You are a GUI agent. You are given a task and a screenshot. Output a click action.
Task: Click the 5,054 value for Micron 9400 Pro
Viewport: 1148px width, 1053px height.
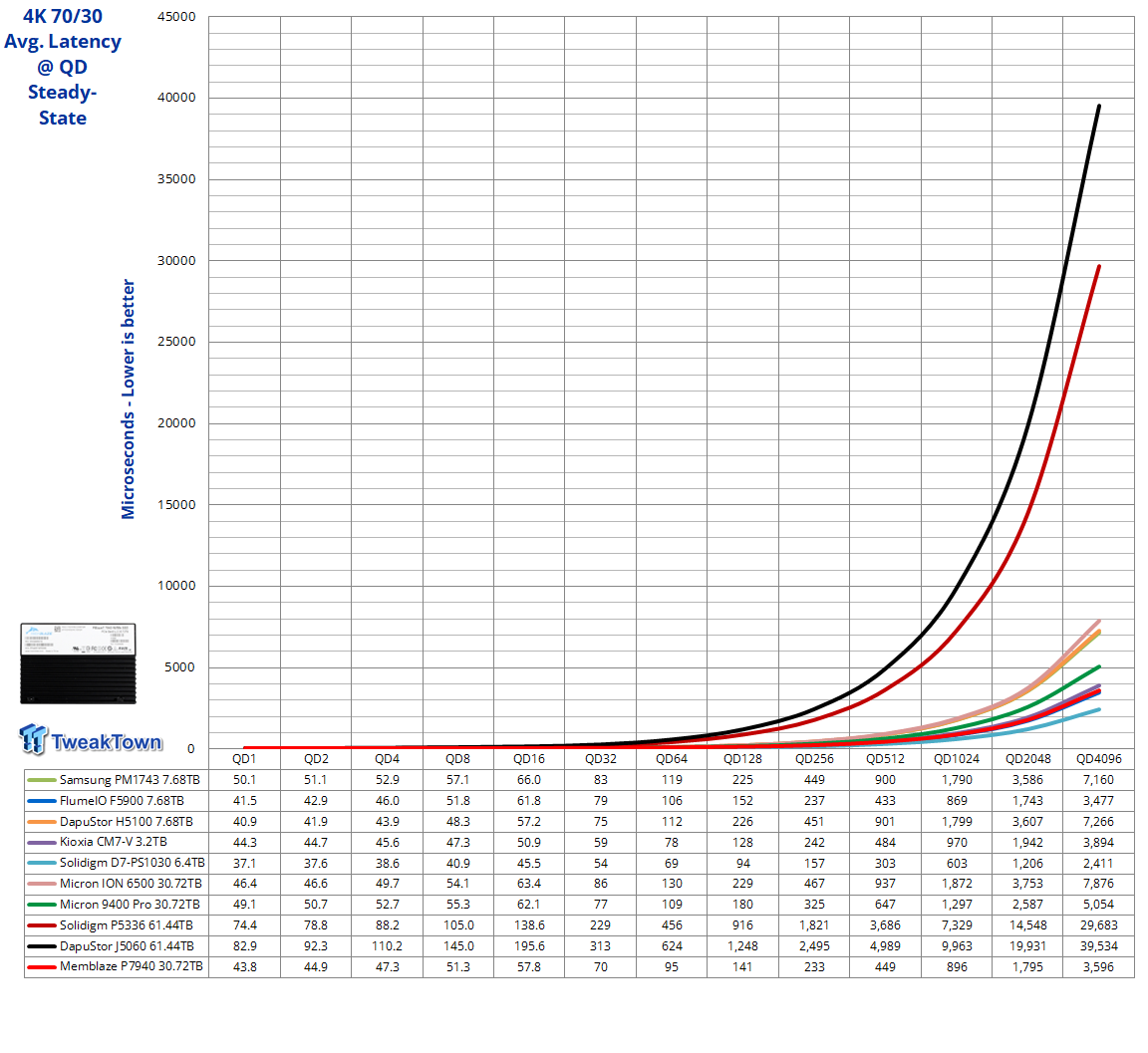click(1099, 905)
